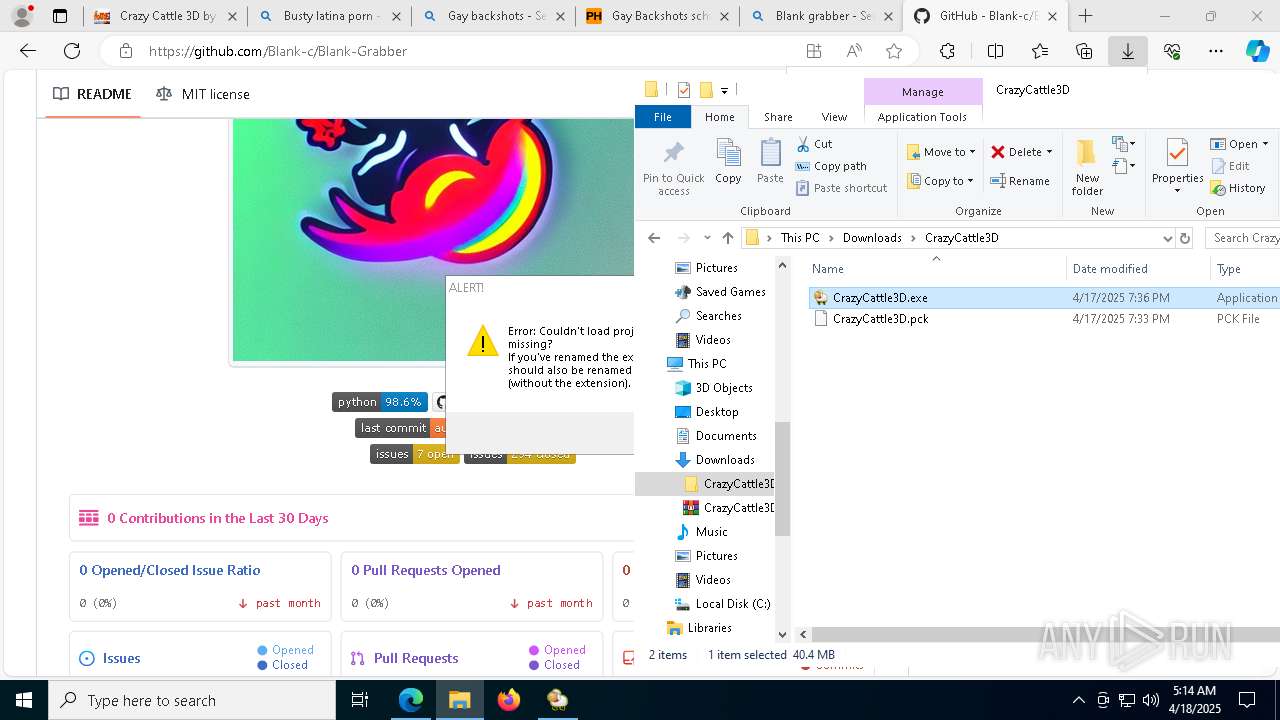The image size is (1280, 720).
Task: Click Downloads in the address breadcrumb
Action: coord(872,238)
